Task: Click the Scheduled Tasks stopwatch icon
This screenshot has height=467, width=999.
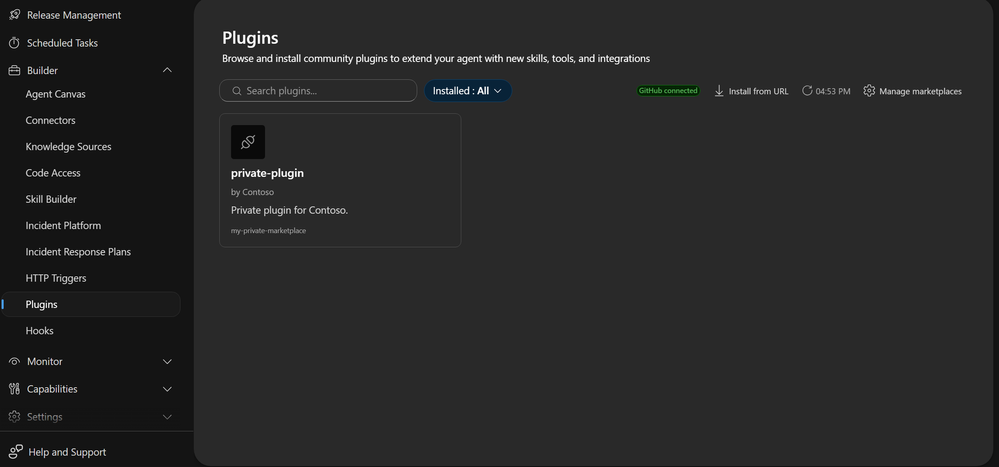Action: pos(14,43)
